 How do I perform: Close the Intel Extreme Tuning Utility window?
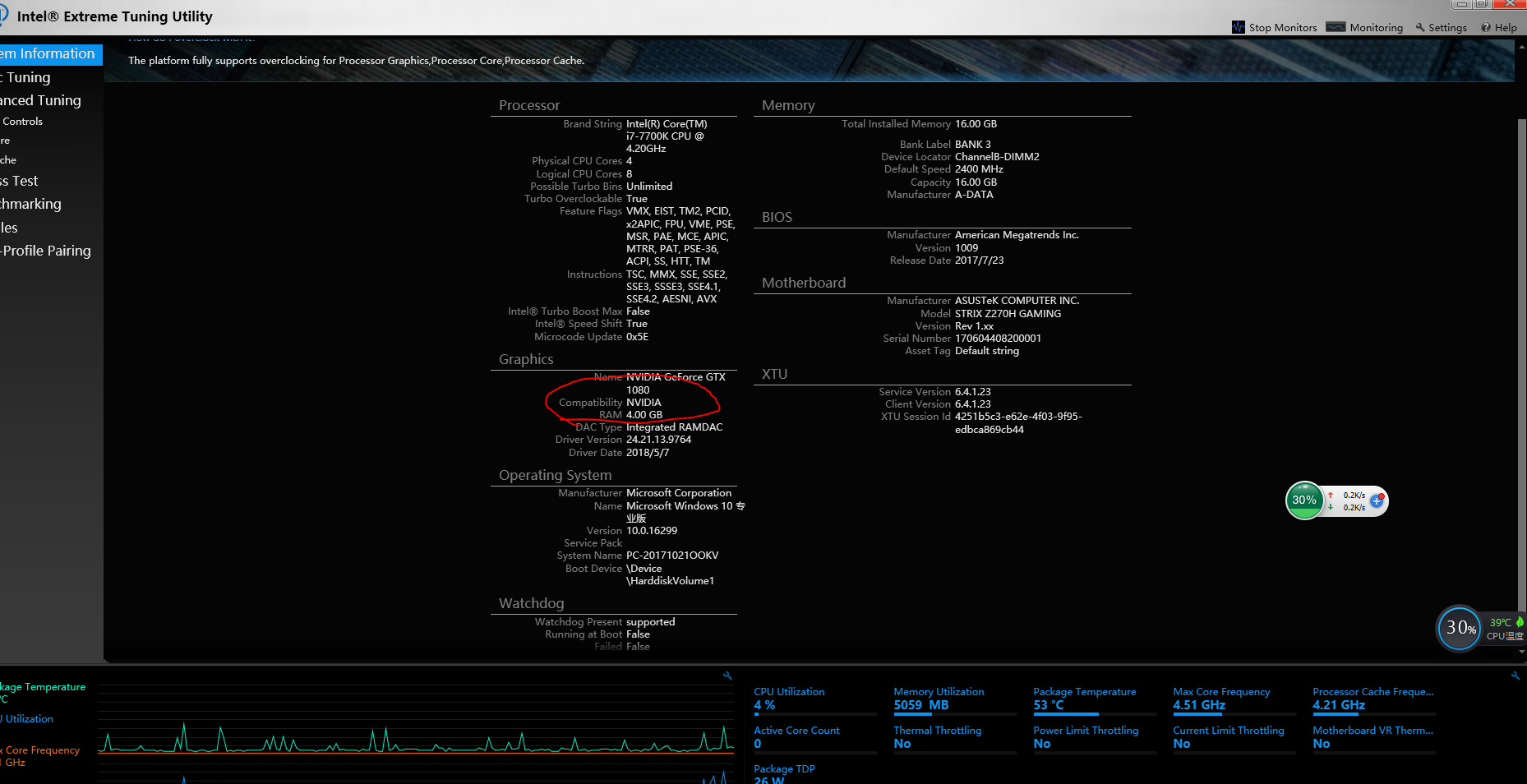[x=1511, y=4]
